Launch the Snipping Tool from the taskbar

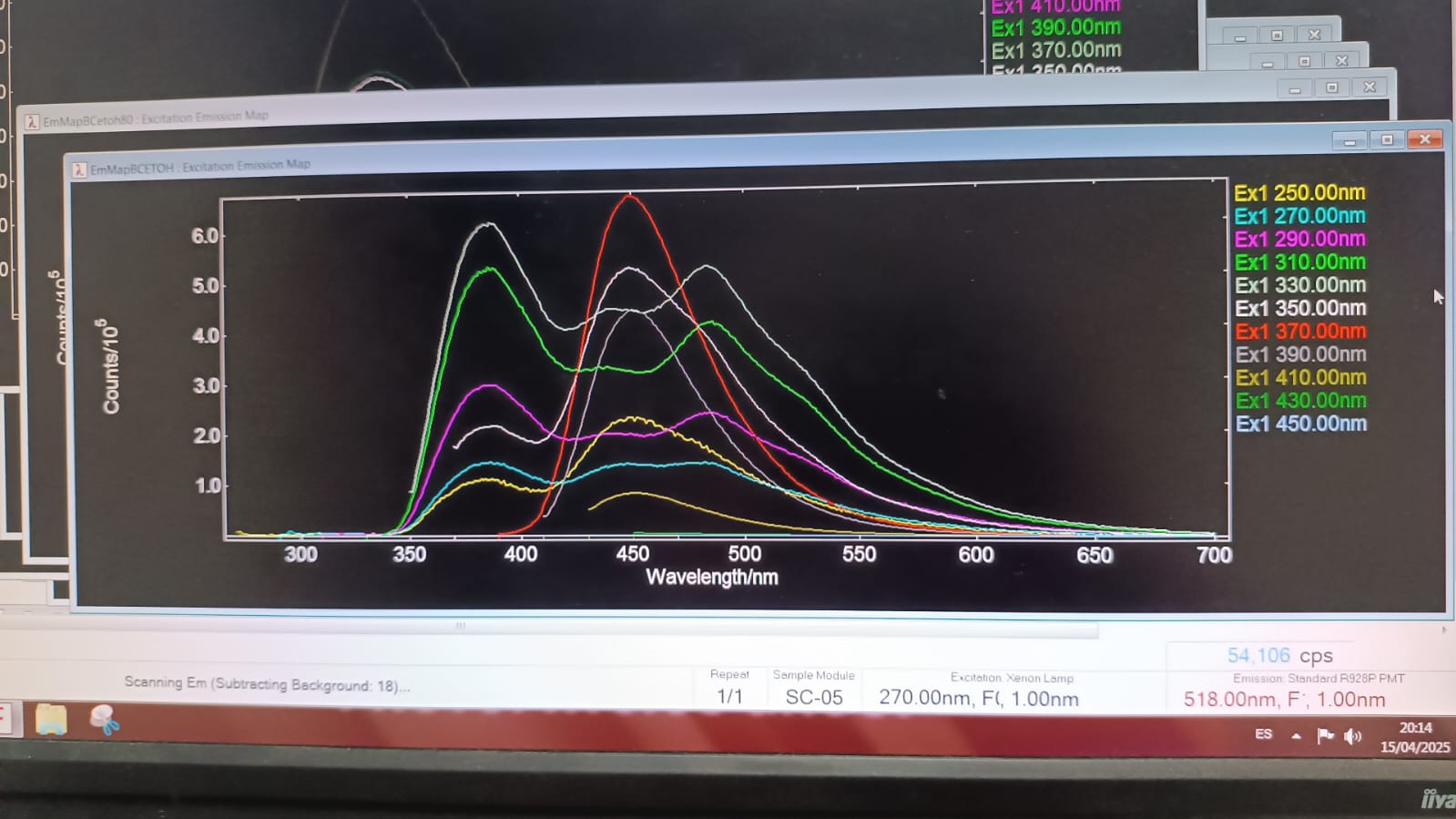(x=104, y=720)
